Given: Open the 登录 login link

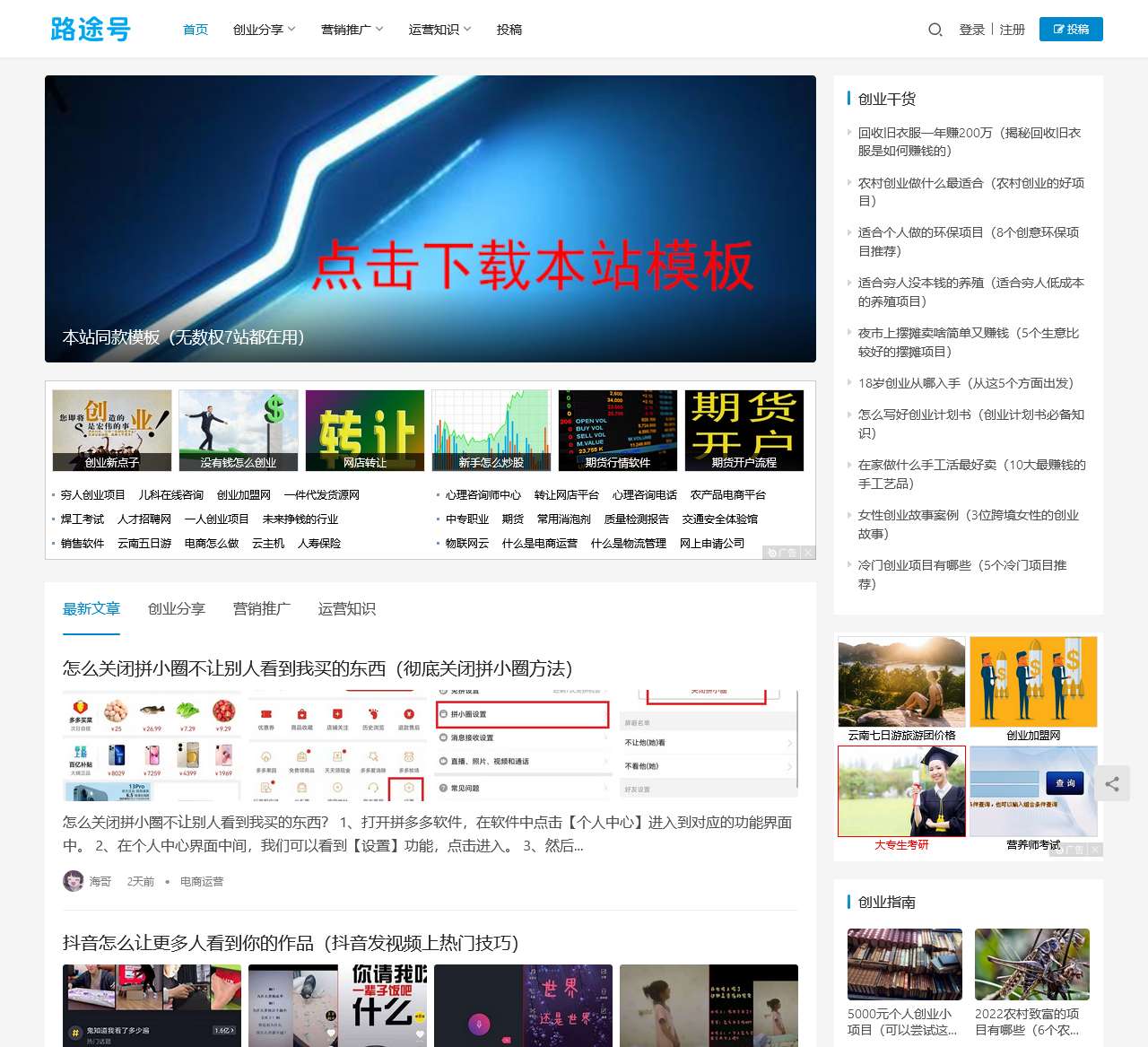Looking at the screenshot, I should (972, 30).
